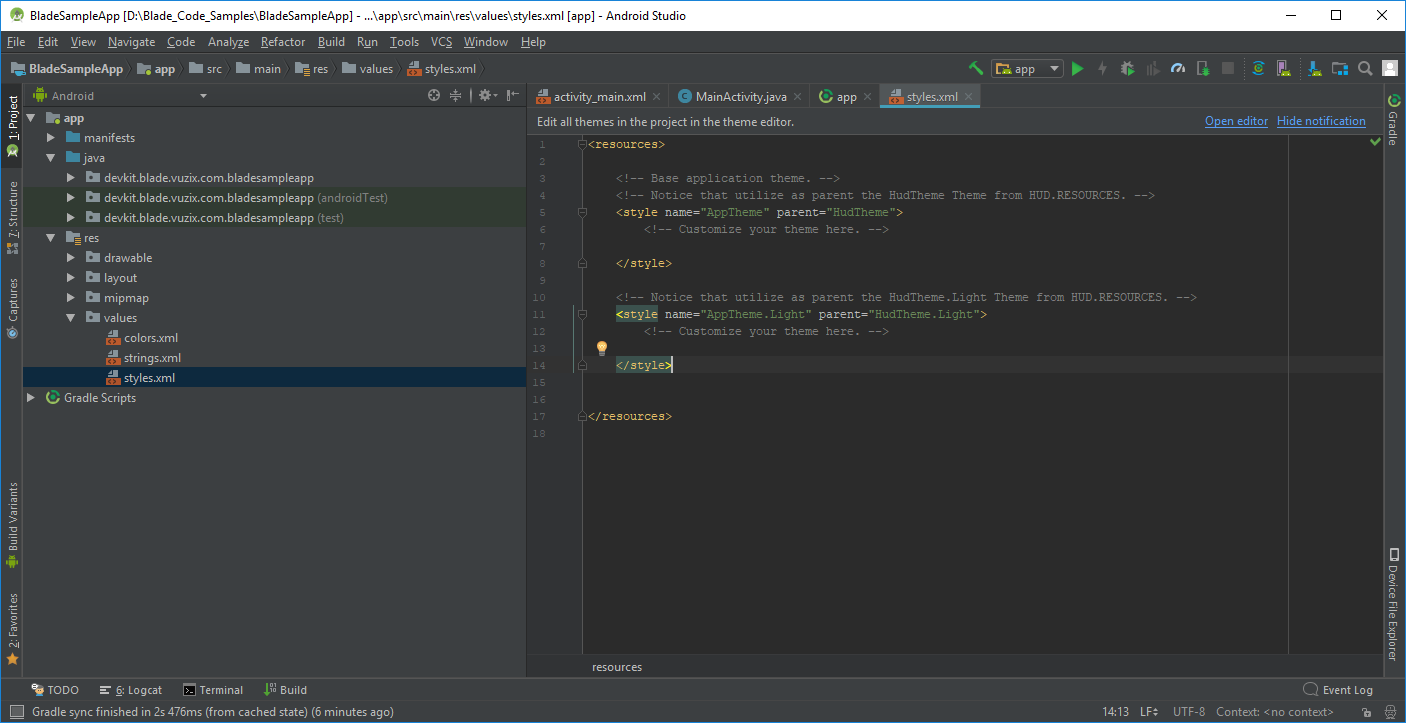Open the Profile app gauge icon
1406x723 pixels.
(1178, 68)
